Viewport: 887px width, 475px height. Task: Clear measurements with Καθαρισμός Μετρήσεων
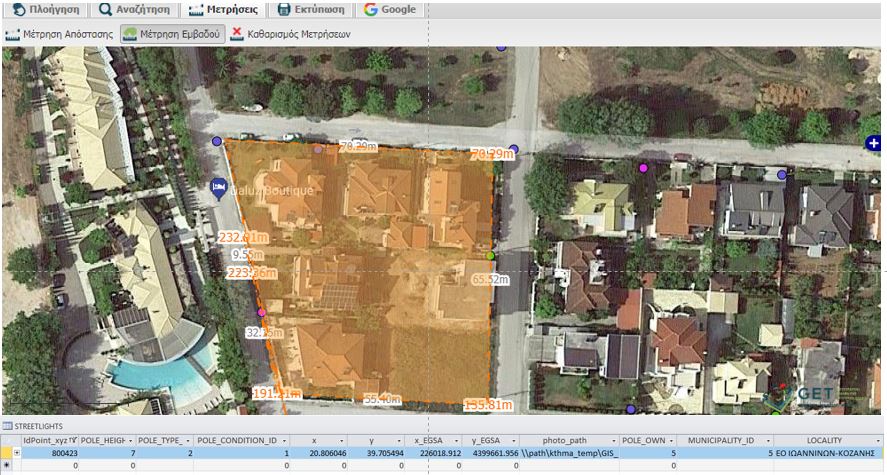click(290, 34)
